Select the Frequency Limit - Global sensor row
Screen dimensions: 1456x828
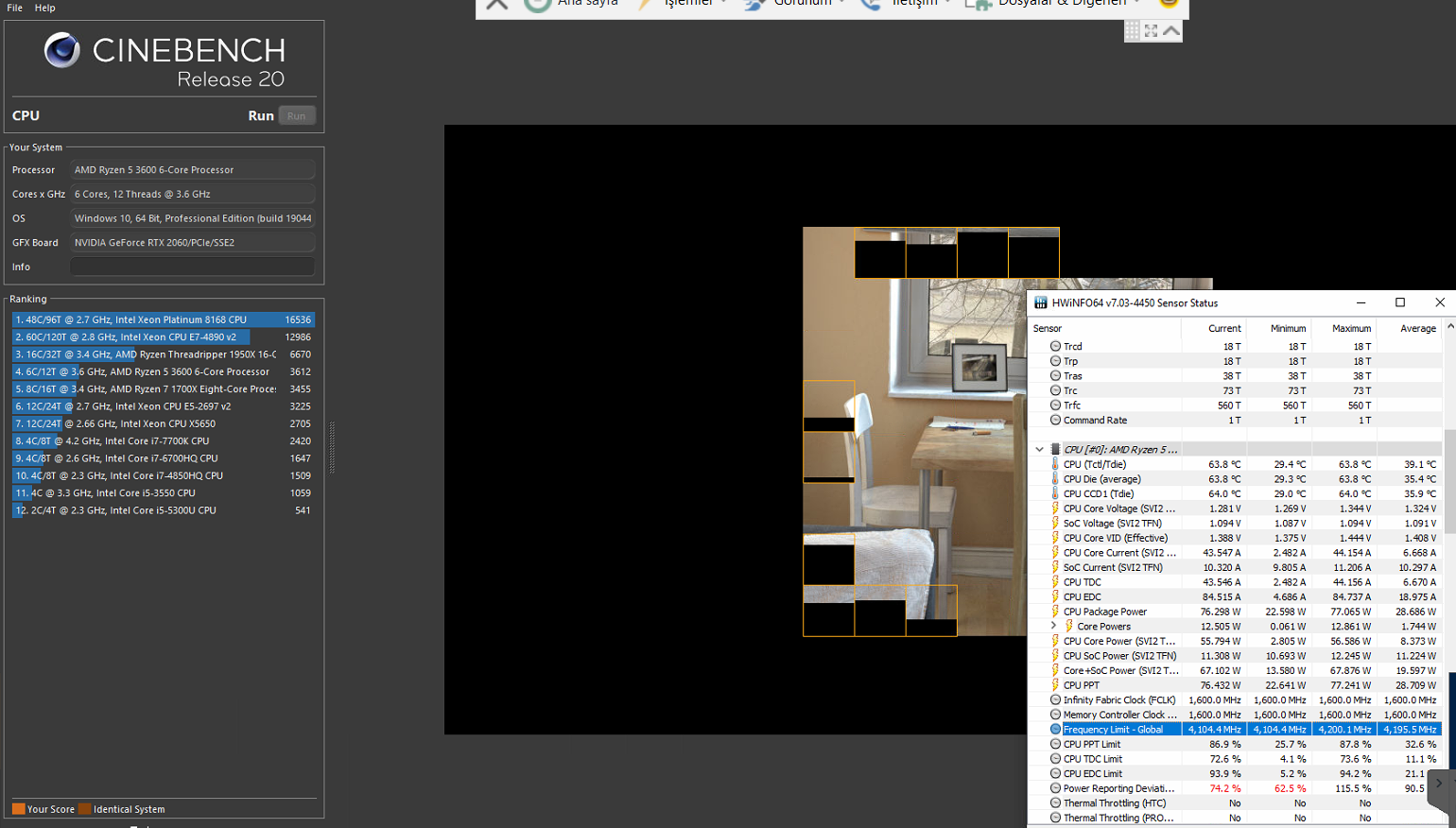pyautogui.click(x=1236, y=730)
